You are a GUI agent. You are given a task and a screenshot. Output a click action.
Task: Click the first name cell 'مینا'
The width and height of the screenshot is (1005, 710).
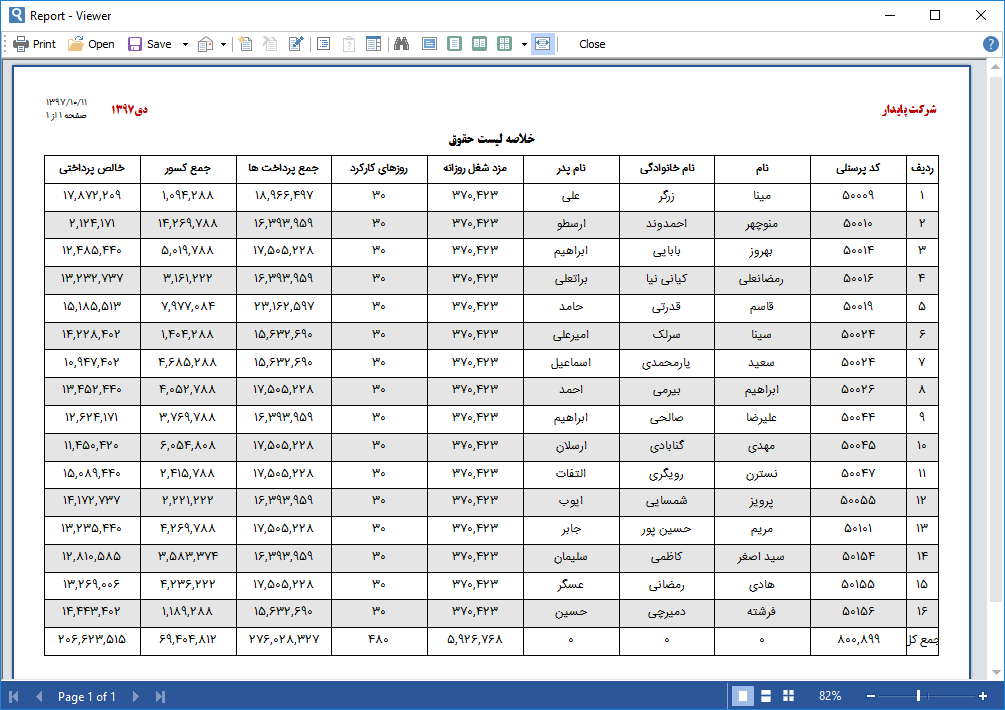tap(761, 196)
